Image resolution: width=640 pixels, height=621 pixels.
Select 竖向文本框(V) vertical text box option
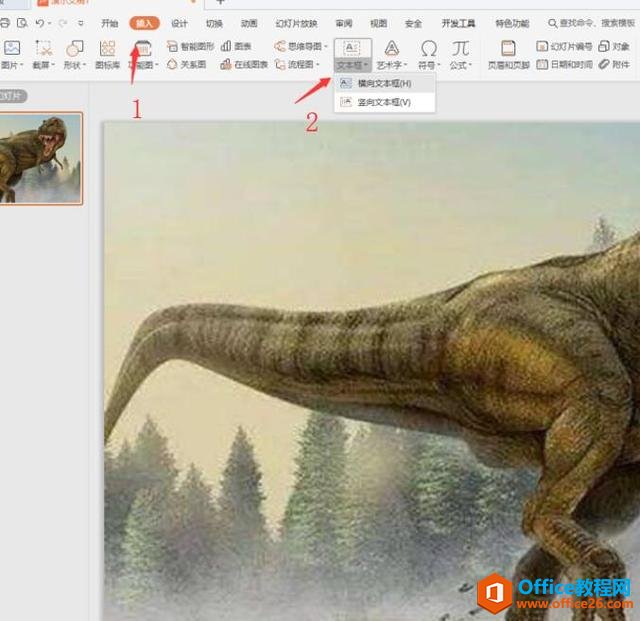click(x=384, y=102)
